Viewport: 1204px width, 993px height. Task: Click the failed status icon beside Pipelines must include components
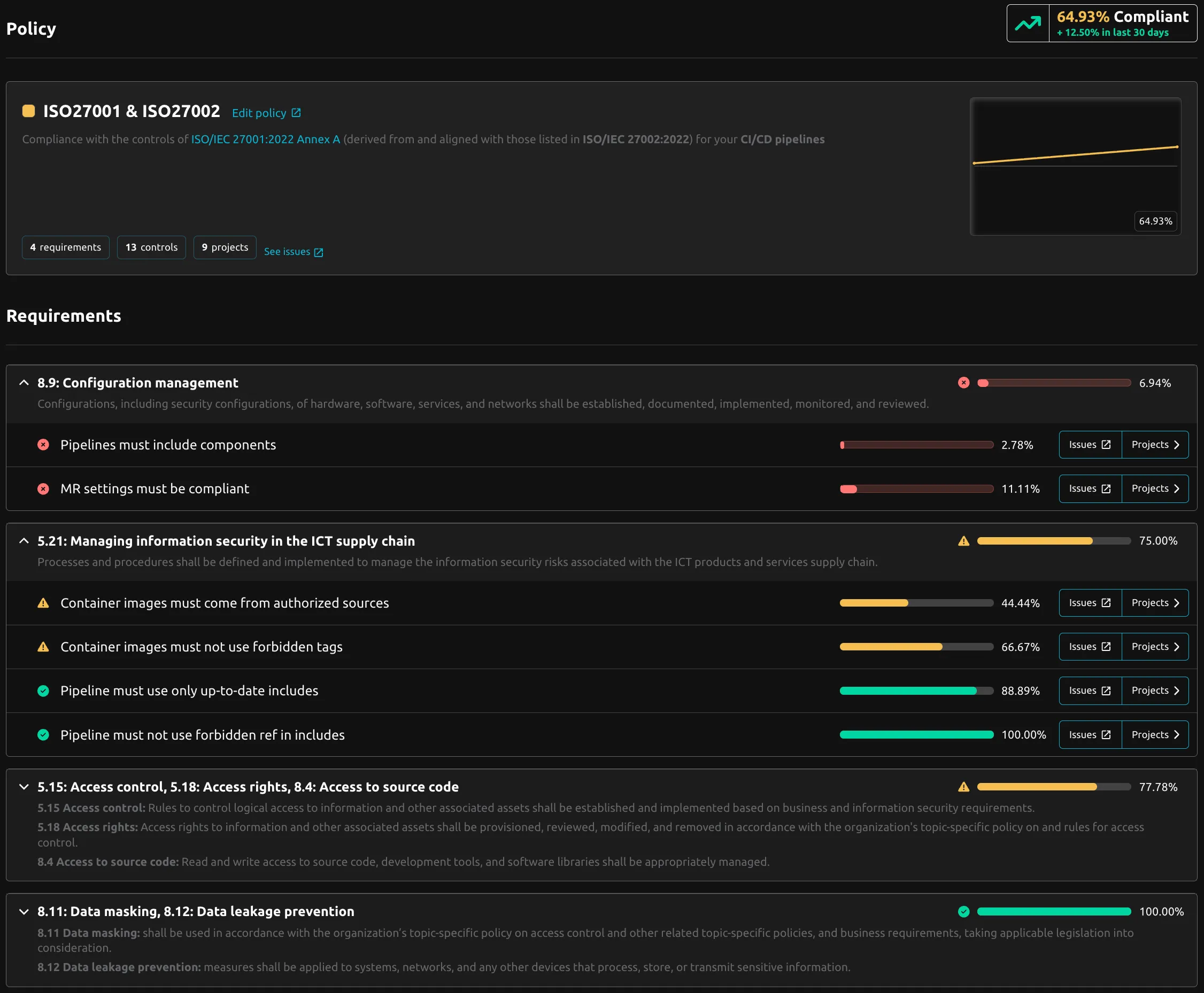point(43,445)
